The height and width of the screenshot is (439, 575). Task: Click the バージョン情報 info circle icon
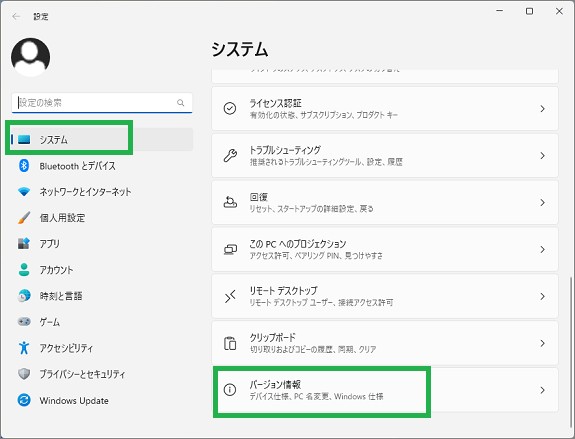(230, 390)
